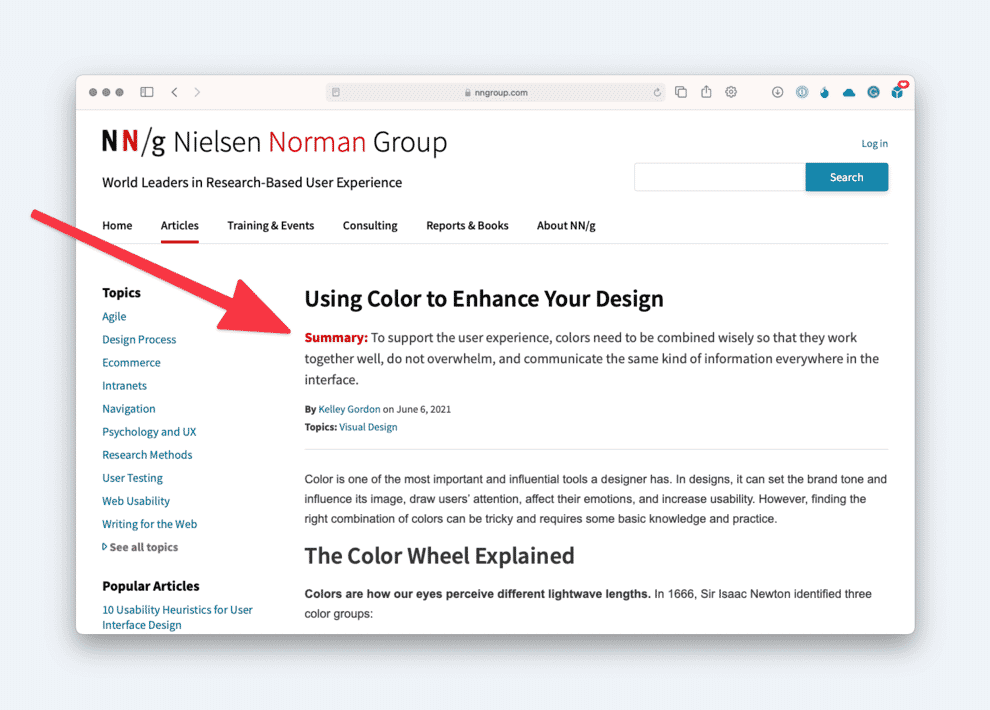Image resolution: width=990 pixels, height=710 pixels.
Task: Open the cloud extension icon
Action: 849,93
